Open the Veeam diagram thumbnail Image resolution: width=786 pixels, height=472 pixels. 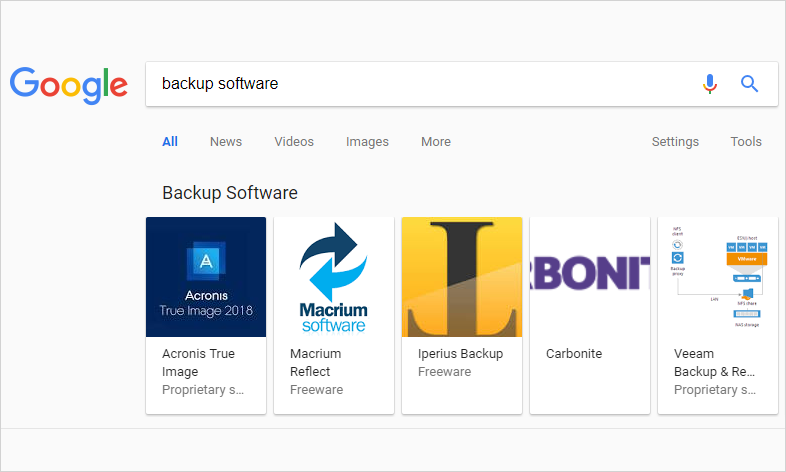718,277
